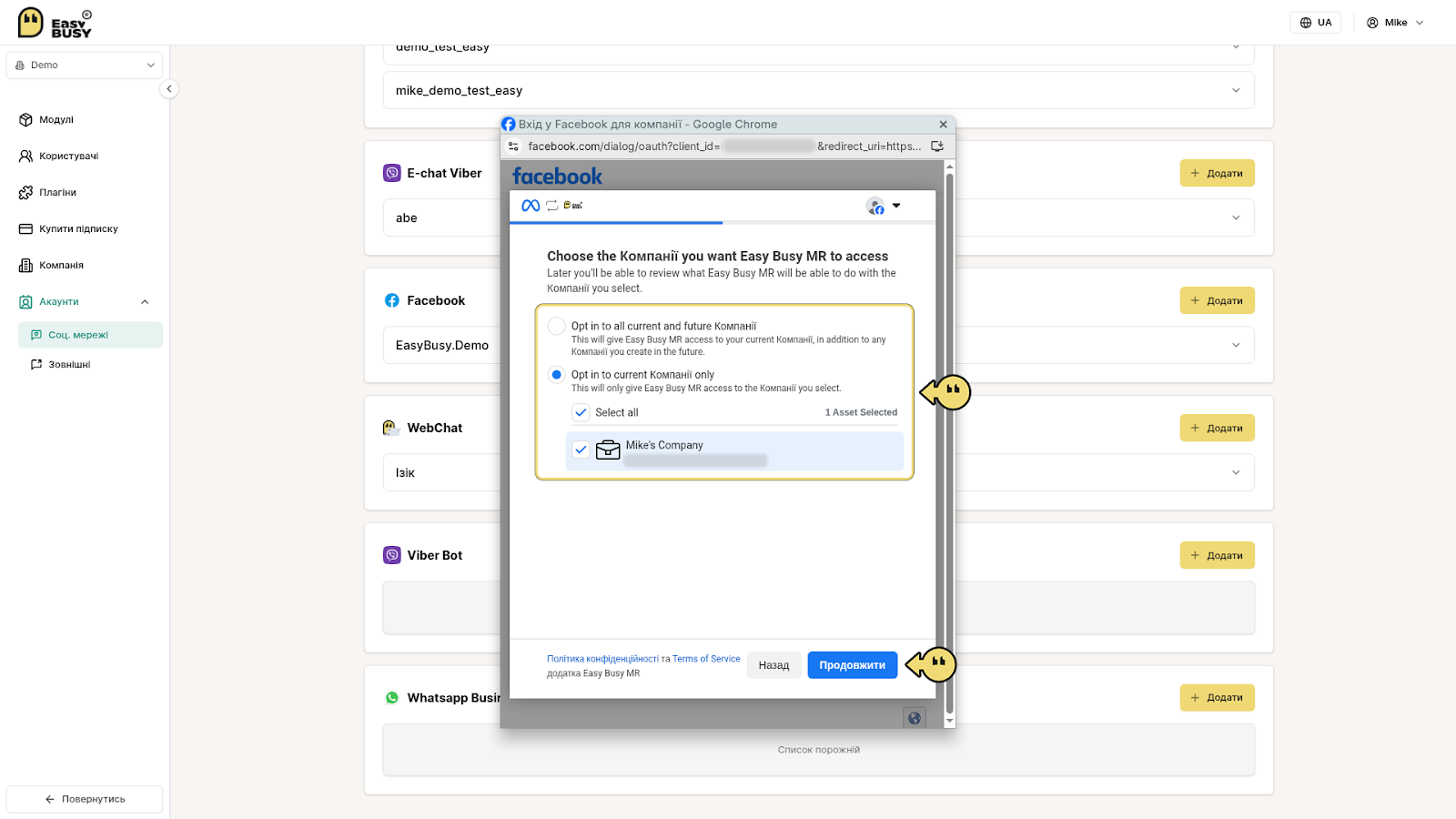This screenshot has width=1456, height=819.
Task: Open Компанія building icon
Action: click(x=25, y=265)
